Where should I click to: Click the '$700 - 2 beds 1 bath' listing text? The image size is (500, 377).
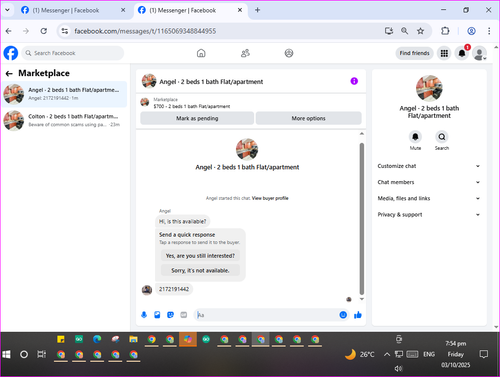[x=192, y=106]
